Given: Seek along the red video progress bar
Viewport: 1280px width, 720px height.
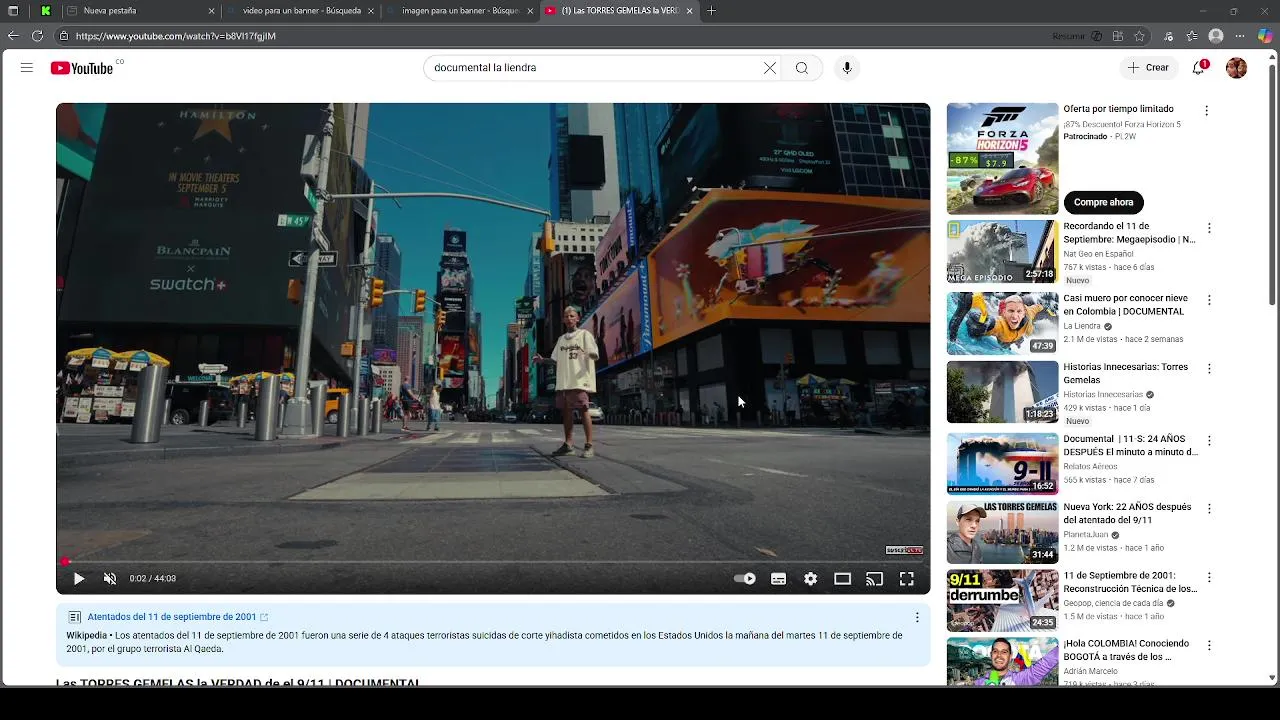Looking at the screenshot, I should [x=493, y=562].
